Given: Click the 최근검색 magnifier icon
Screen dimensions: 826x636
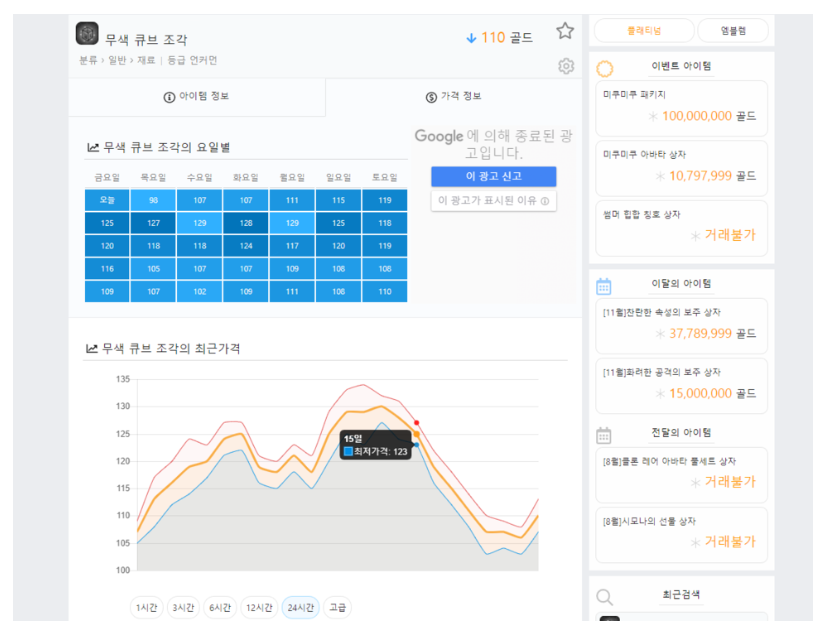Looking at the screenshot, I should coord(604,597).
